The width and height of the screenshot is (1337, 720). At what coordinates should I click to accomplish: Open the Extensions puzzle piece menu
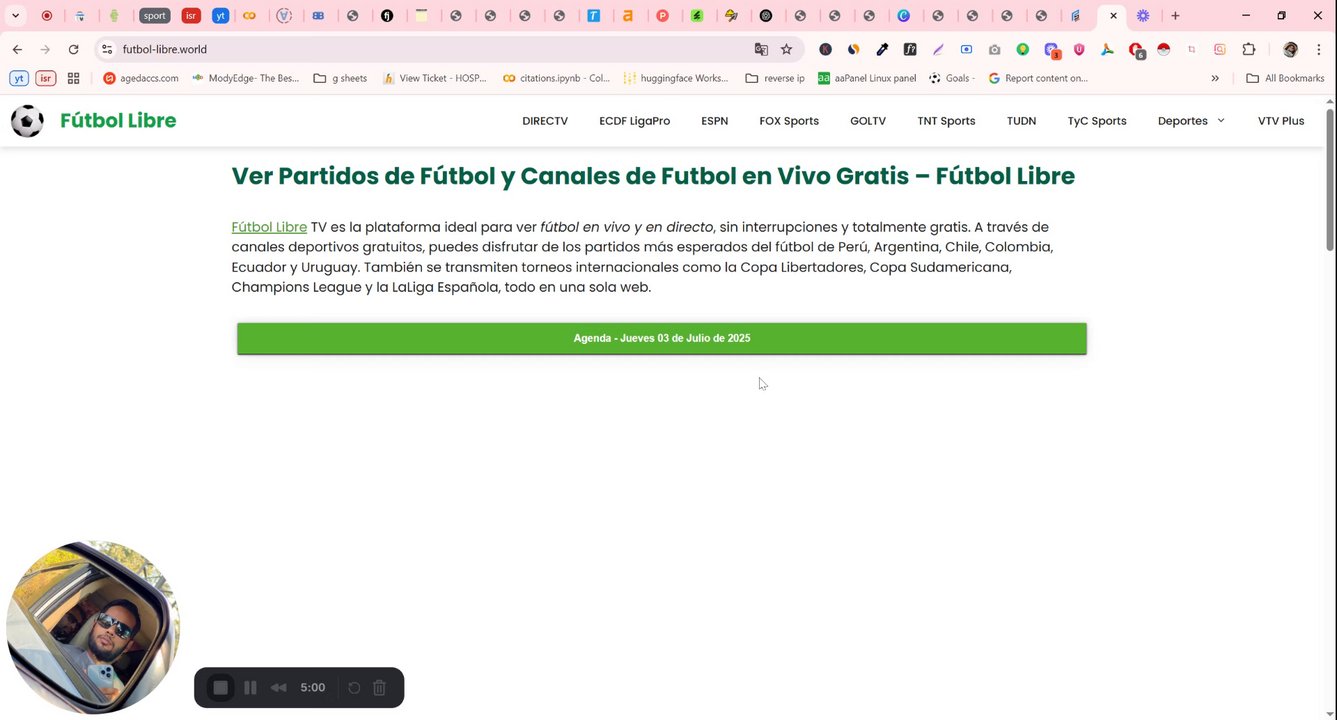tap(1249, 49)
